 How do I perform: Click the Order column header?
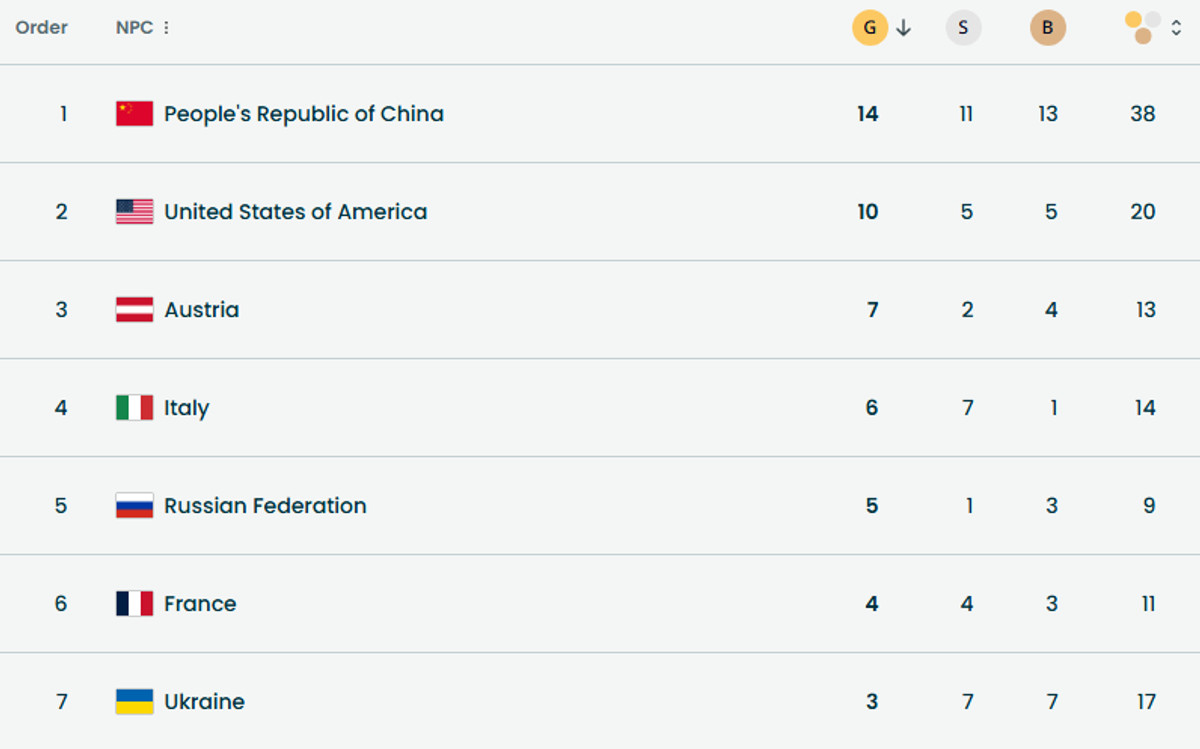point(42,28)
